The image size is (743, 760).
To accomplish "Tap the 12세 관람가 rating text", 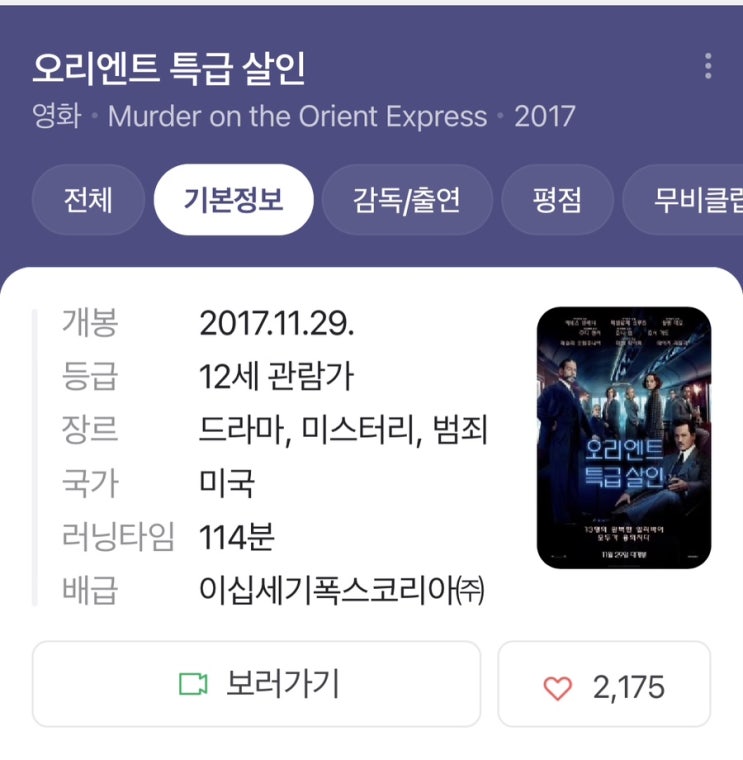I will [x=276, y=376].
